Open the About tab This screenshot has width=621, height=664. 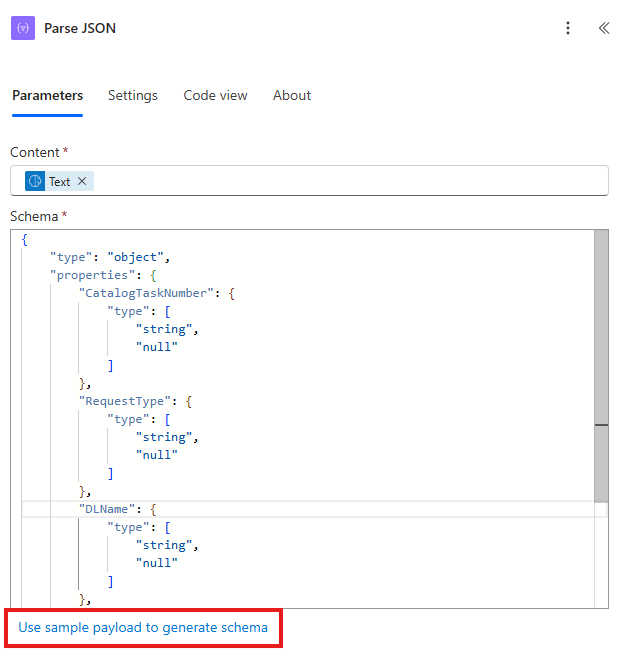tap(292, 96)
